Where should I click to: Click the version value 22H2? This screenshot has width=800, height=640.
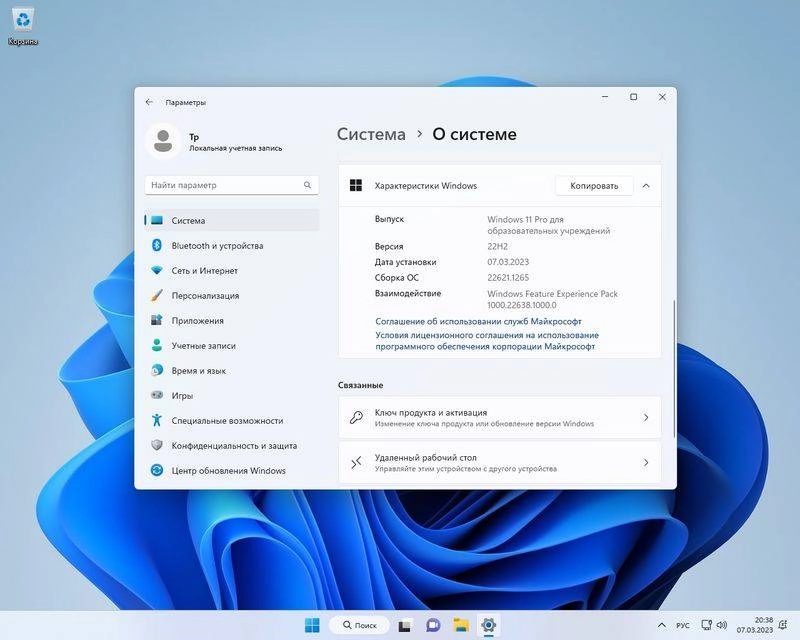click(497, 247)
